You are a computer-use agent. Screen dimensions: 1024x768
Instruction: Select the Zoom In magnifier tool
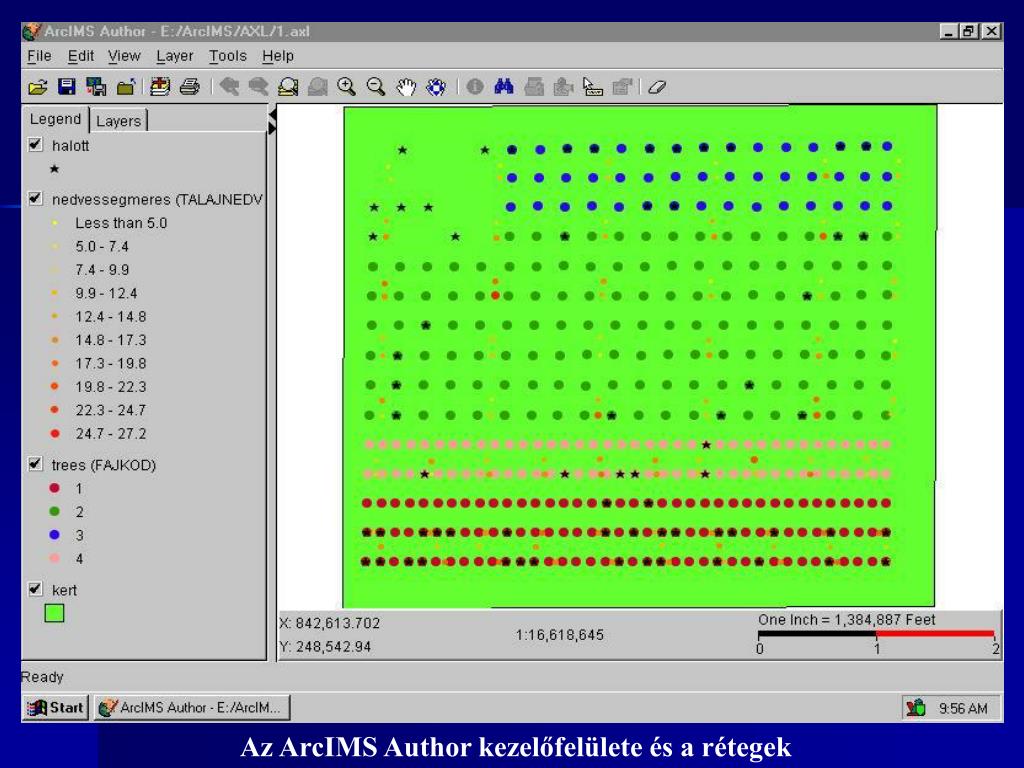(346, 87)
